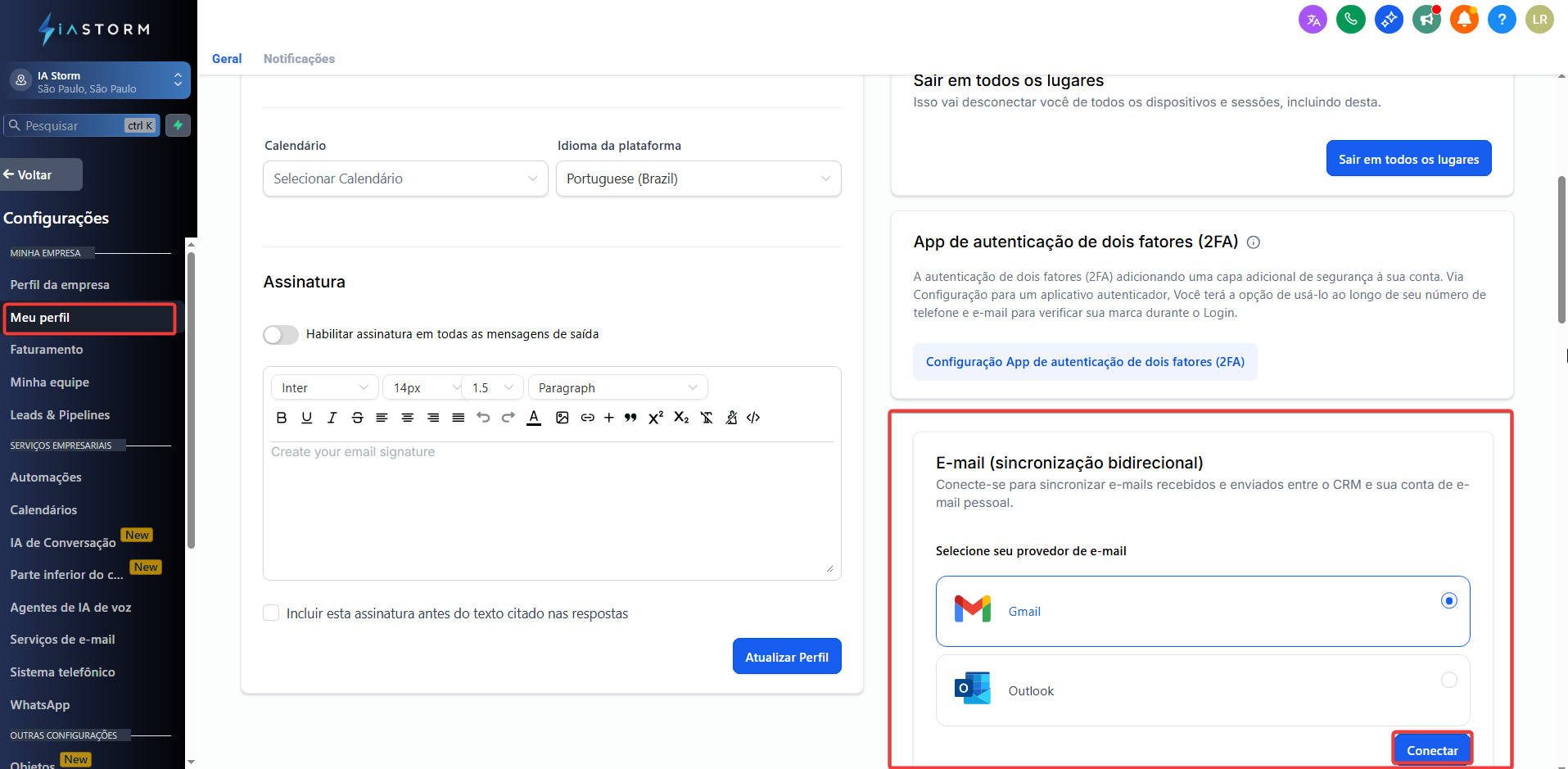Open the orange notifications bell

(1463, 20)
